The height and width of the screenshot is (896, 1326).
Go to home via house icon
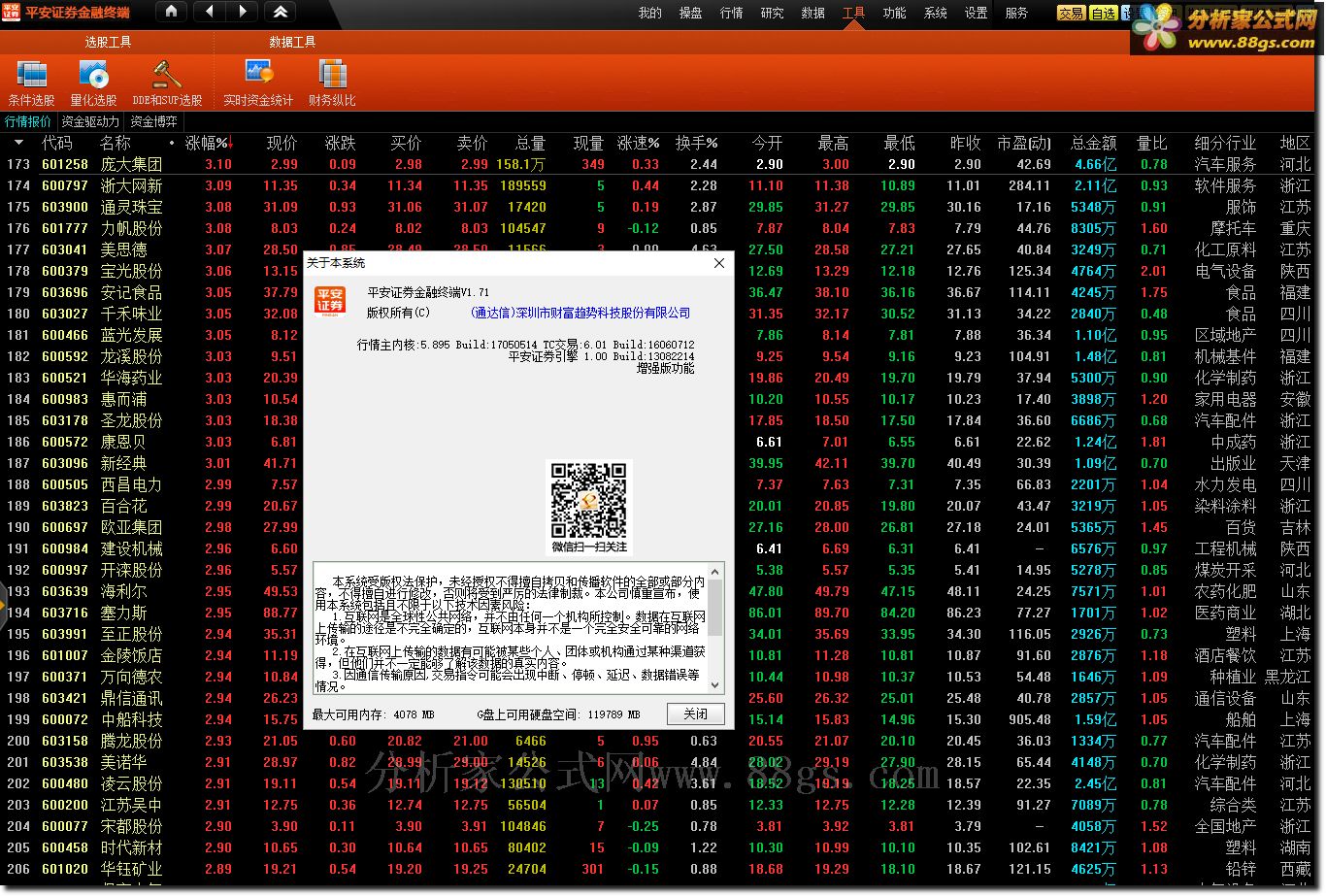172,12
